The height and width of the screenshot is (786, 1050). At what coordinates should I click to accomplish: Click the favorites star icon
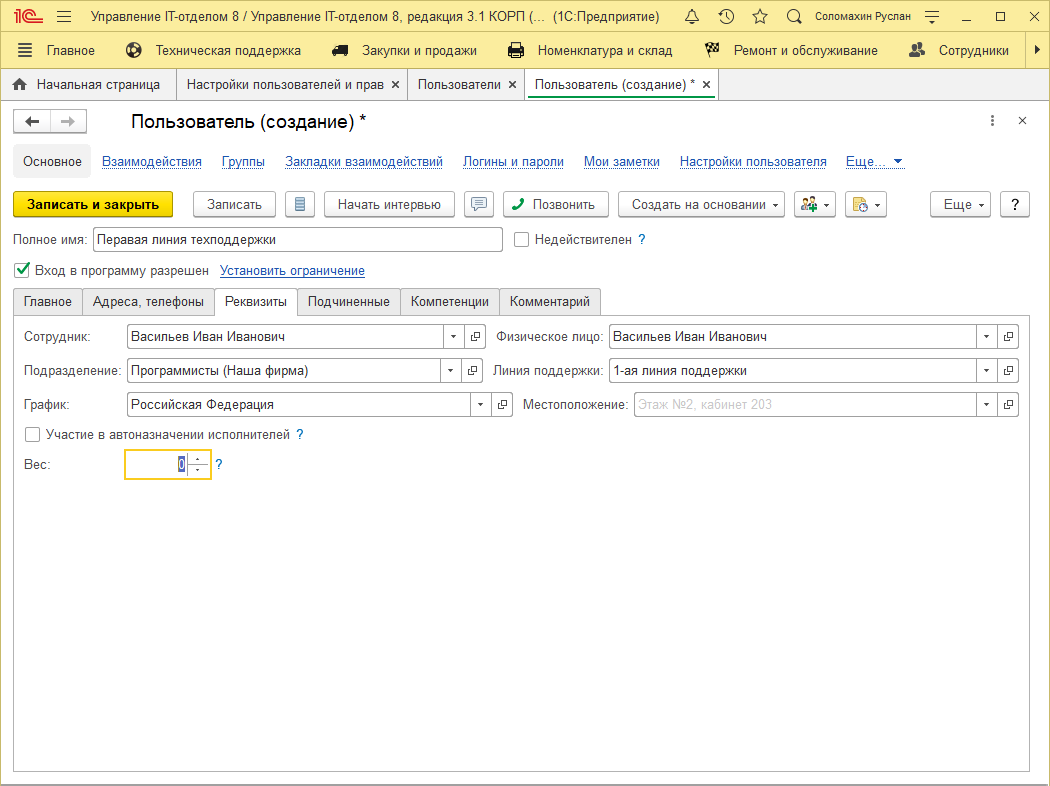point(760,17)
